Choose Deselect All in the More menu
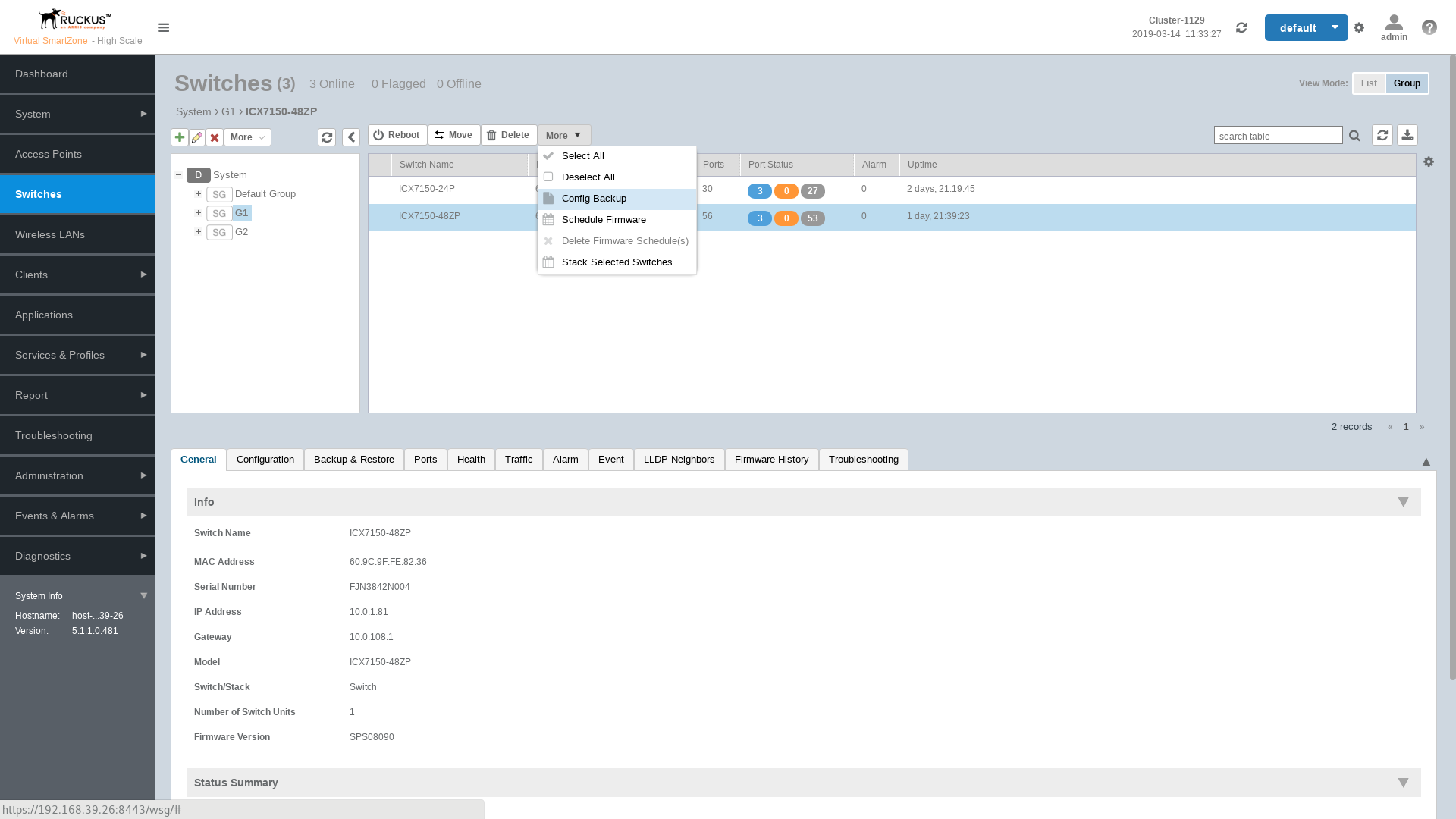1456x819 pixels. coord(588,177)
